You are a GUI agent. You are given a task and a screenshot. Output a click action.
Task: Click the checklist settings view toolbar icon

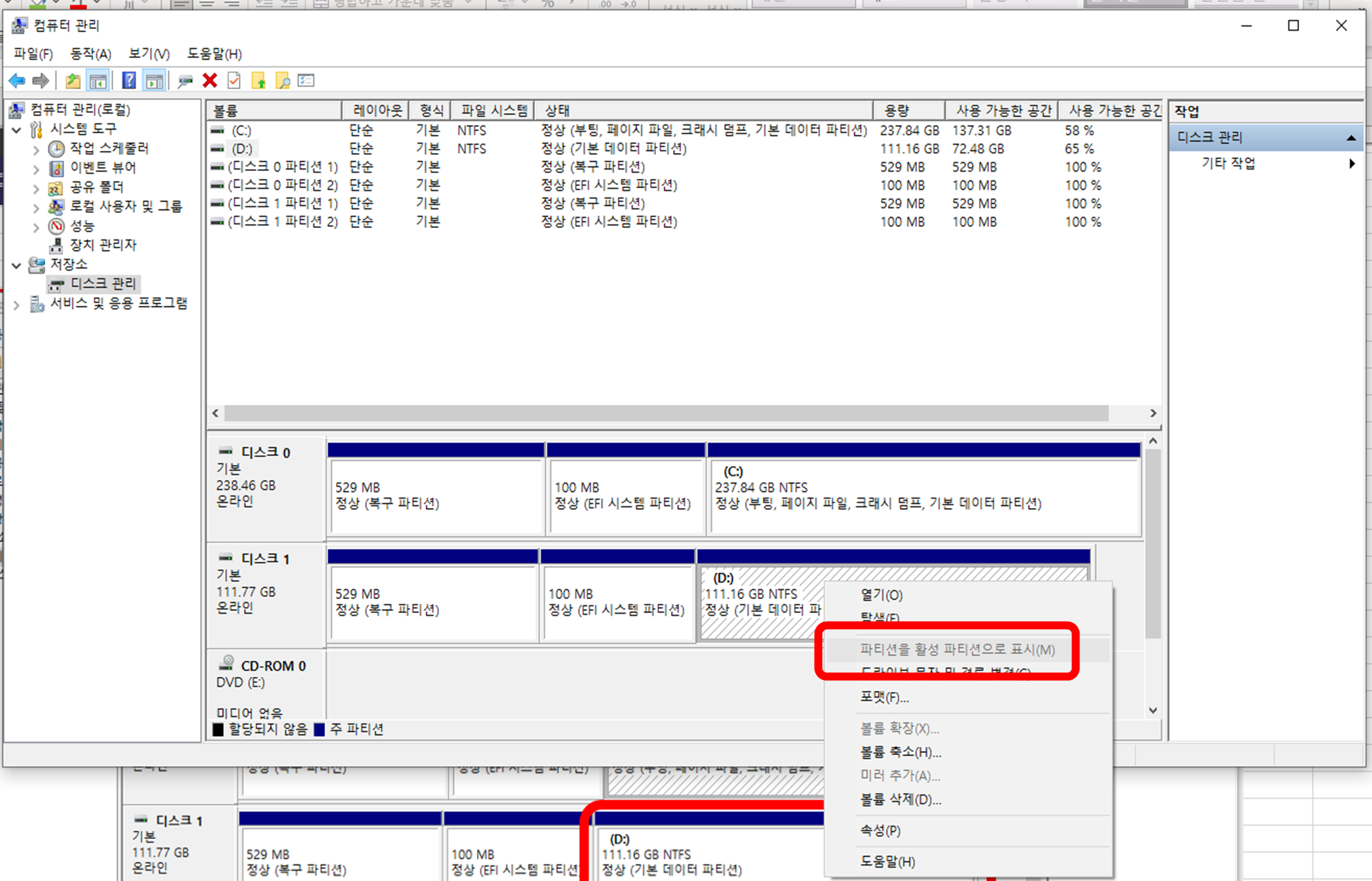pyautogui.click(x=306, y=81)
